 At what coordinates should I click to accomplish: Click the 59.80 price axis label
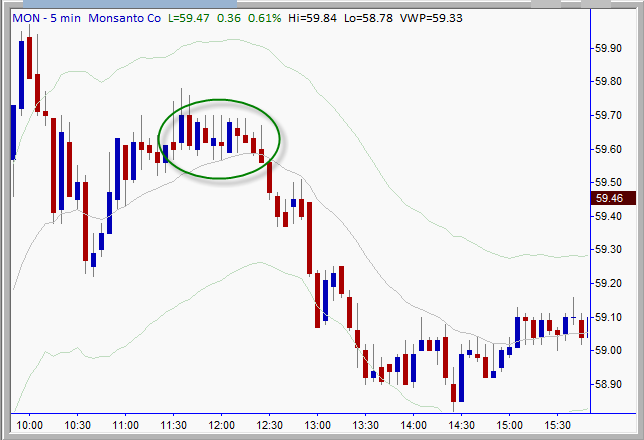point(608,81)
